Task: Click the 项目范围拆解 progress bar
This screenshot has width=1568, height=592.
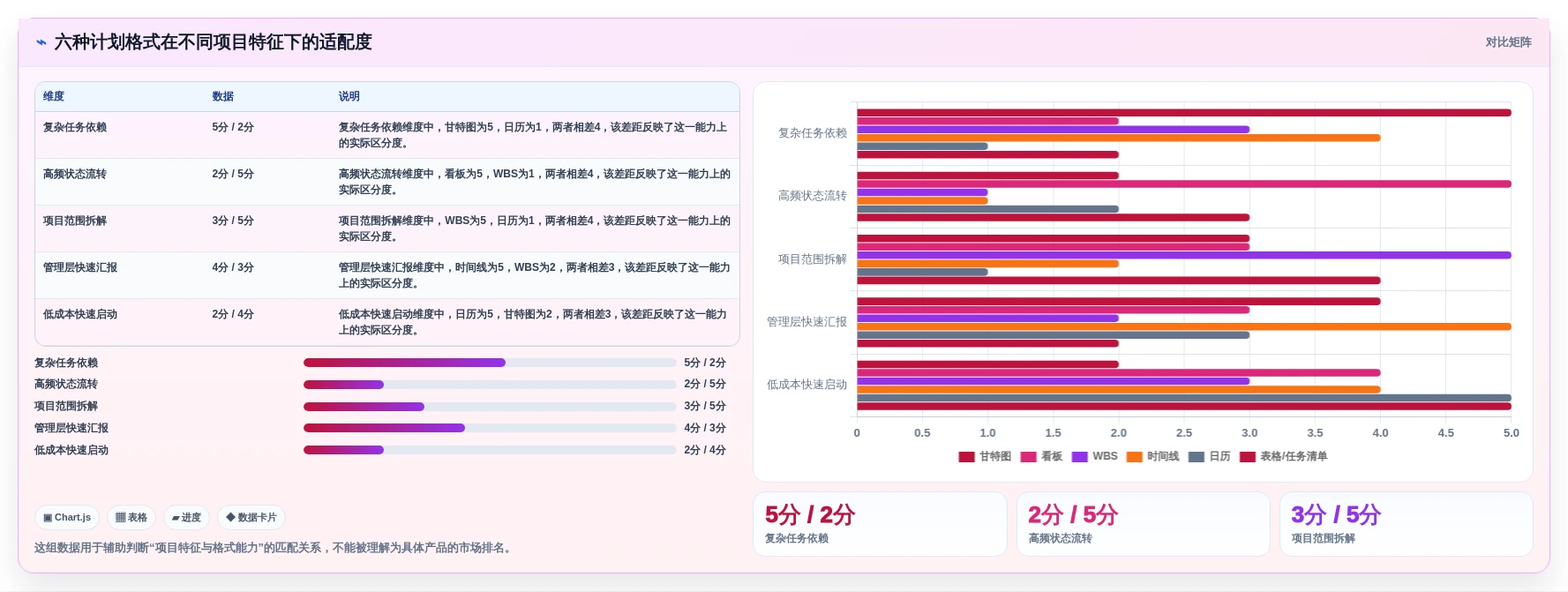Action: point(490,407)
